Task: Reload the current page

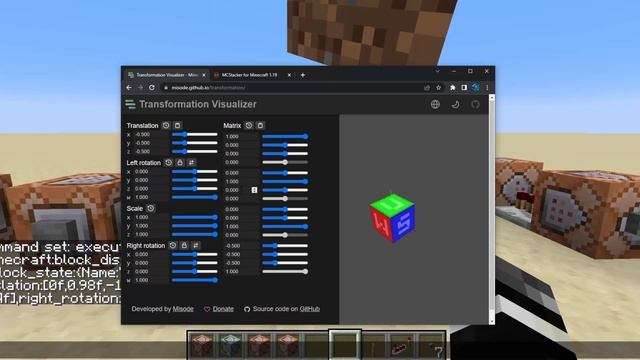Action: tap(152, 88)
